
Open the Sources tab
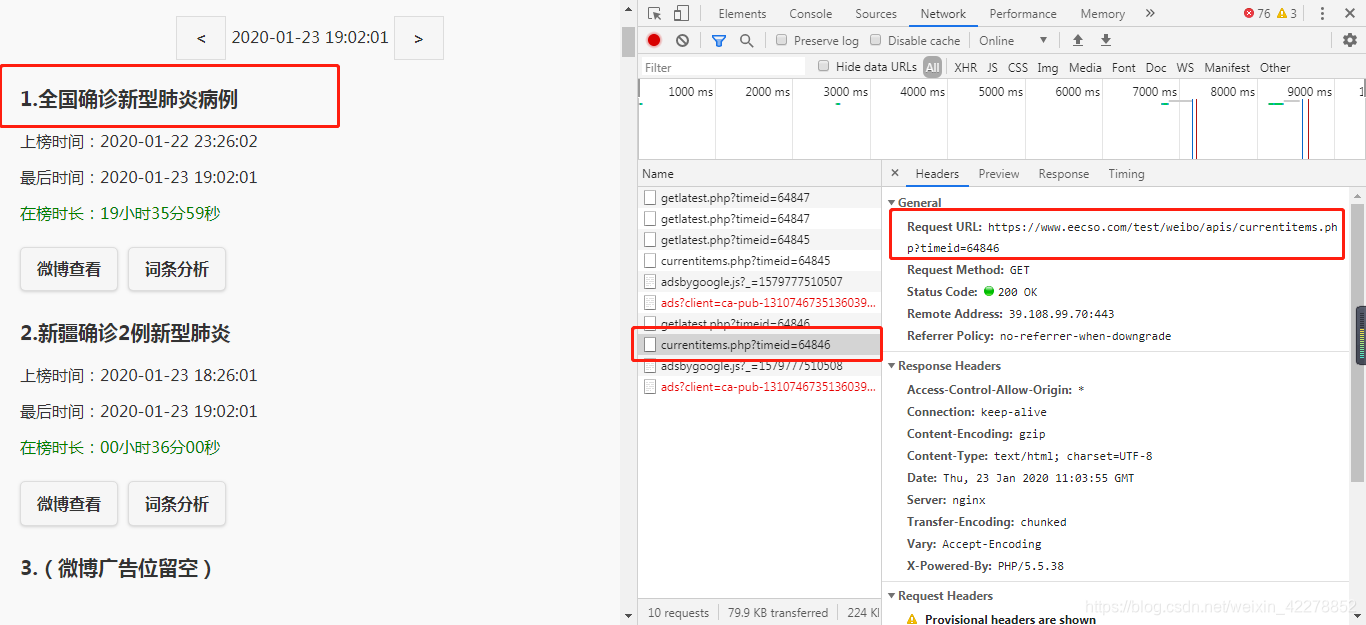(876, 13)
